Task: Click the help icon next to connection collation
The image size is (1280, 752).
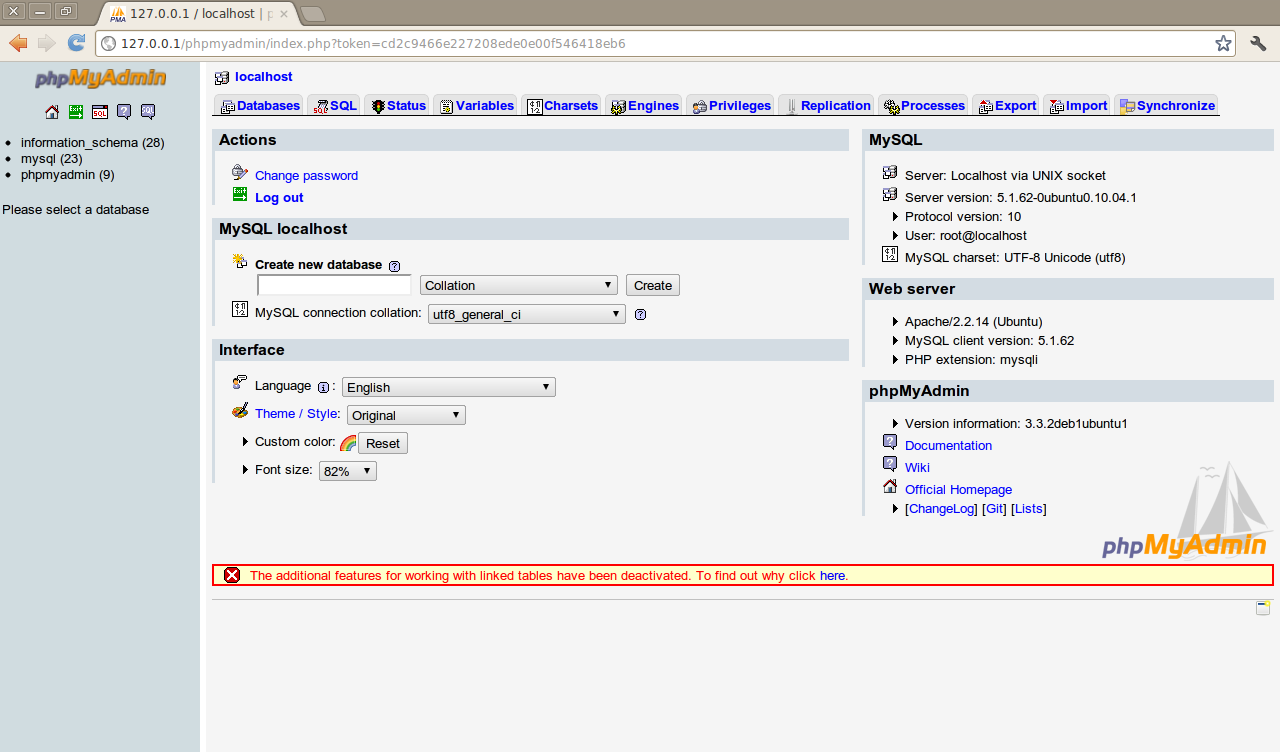Action: [x=640, y=314]
